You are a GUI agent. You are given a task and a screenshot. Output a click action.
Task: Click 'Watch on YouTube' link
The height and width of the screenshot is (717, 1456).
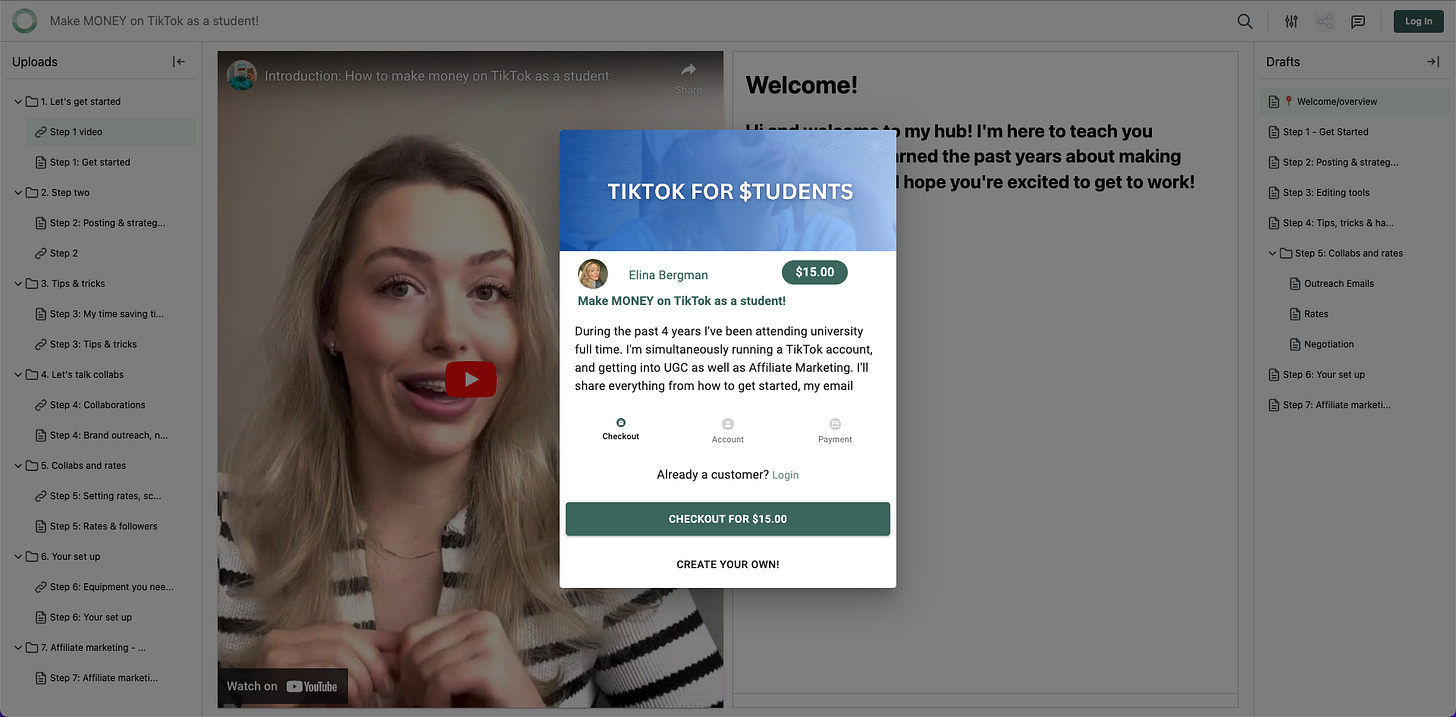point(282,686)
